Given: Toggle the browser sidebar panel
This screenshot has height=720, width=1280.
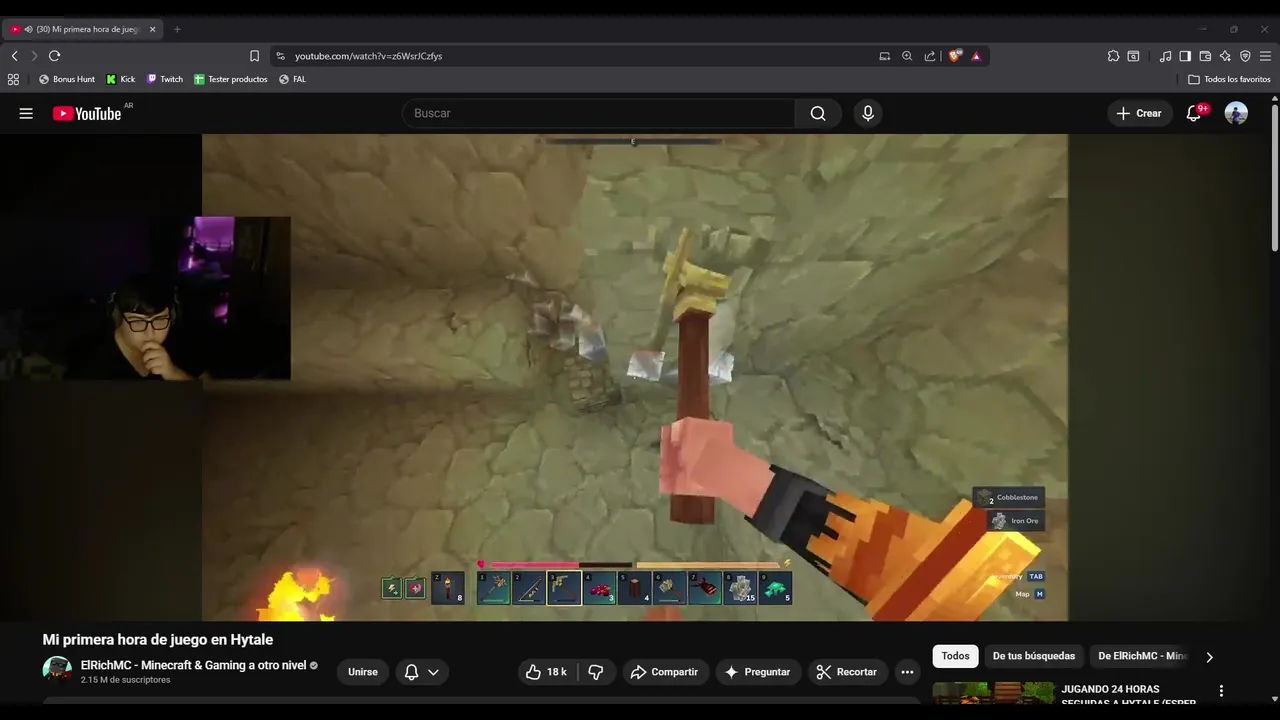Looking at the screenshot, I should pos(1185,56).
